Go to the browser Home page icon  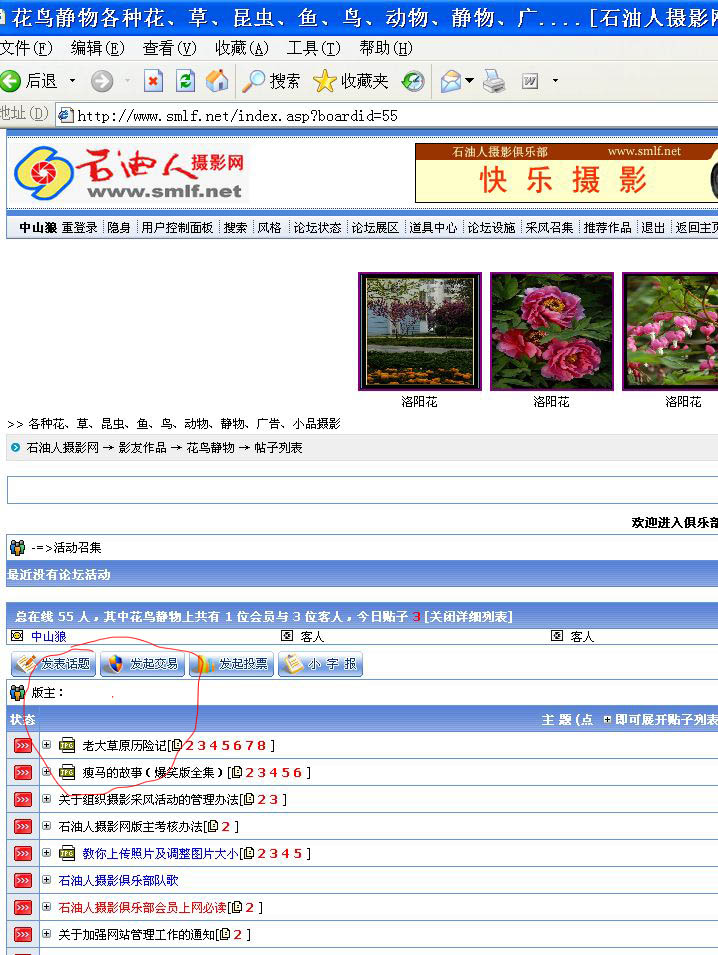click(217, 81)
